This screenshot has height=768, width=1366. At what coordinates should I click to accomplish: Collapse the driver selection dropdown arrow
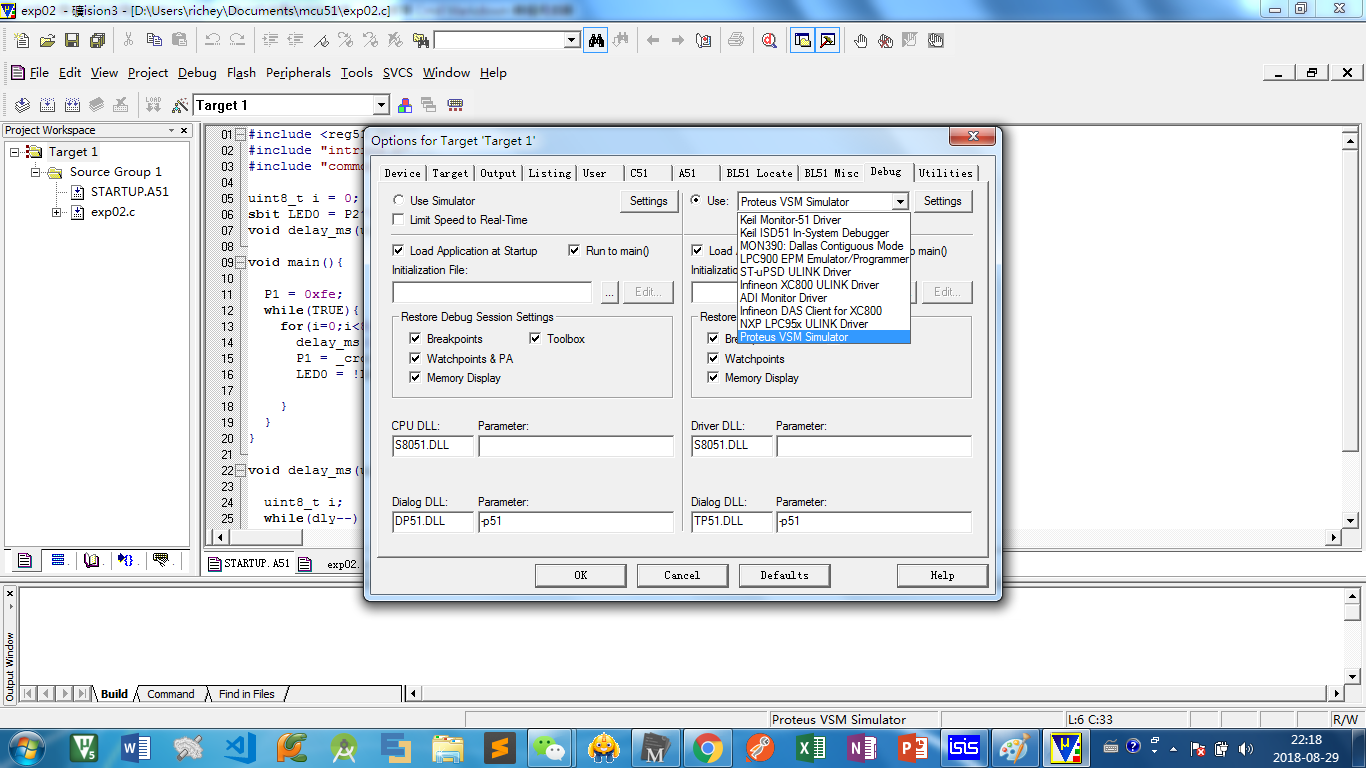(x=900, y=201)
